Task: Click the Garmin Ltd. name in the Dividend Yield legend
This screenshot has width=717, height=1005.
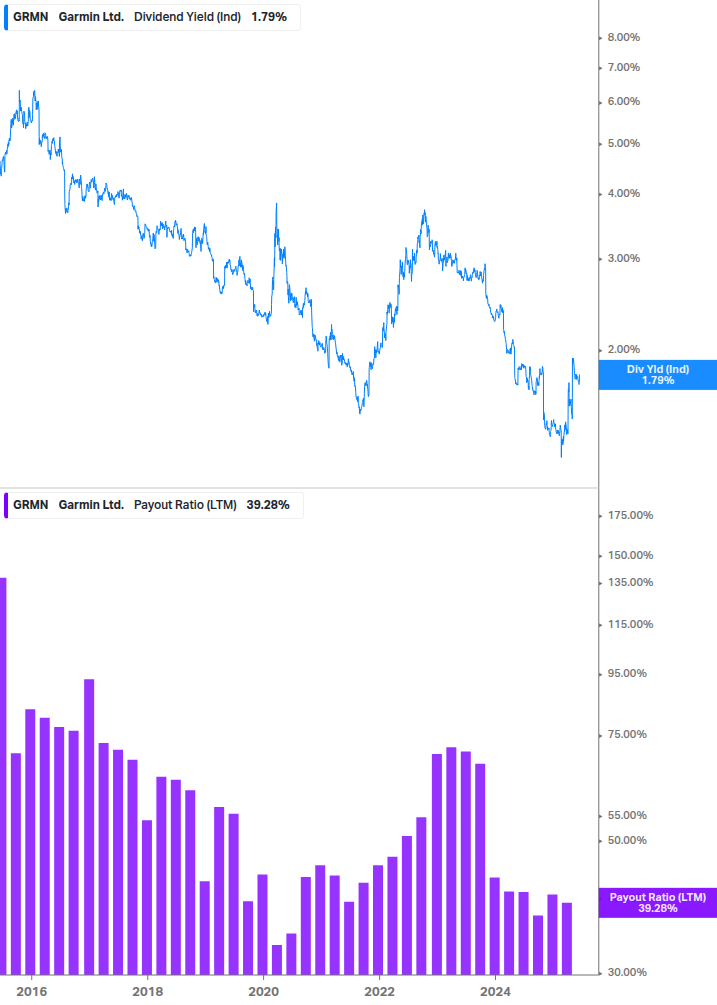Action: point(91,17)
